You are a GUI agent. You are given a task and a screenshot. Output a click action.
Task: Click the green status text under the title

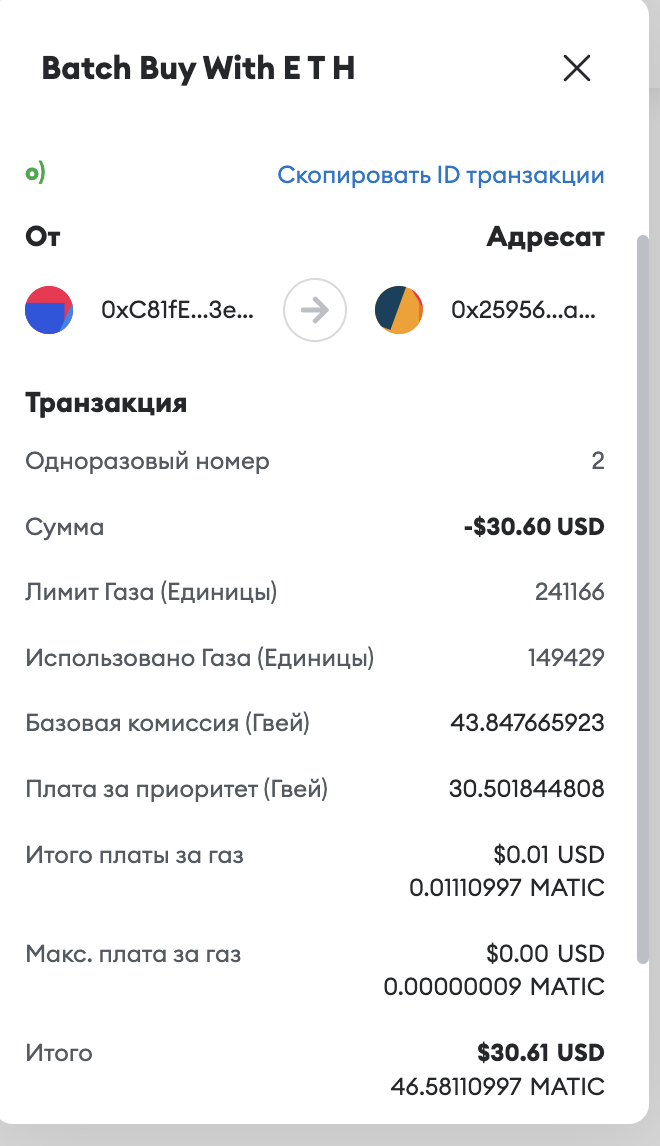[35, 174]
